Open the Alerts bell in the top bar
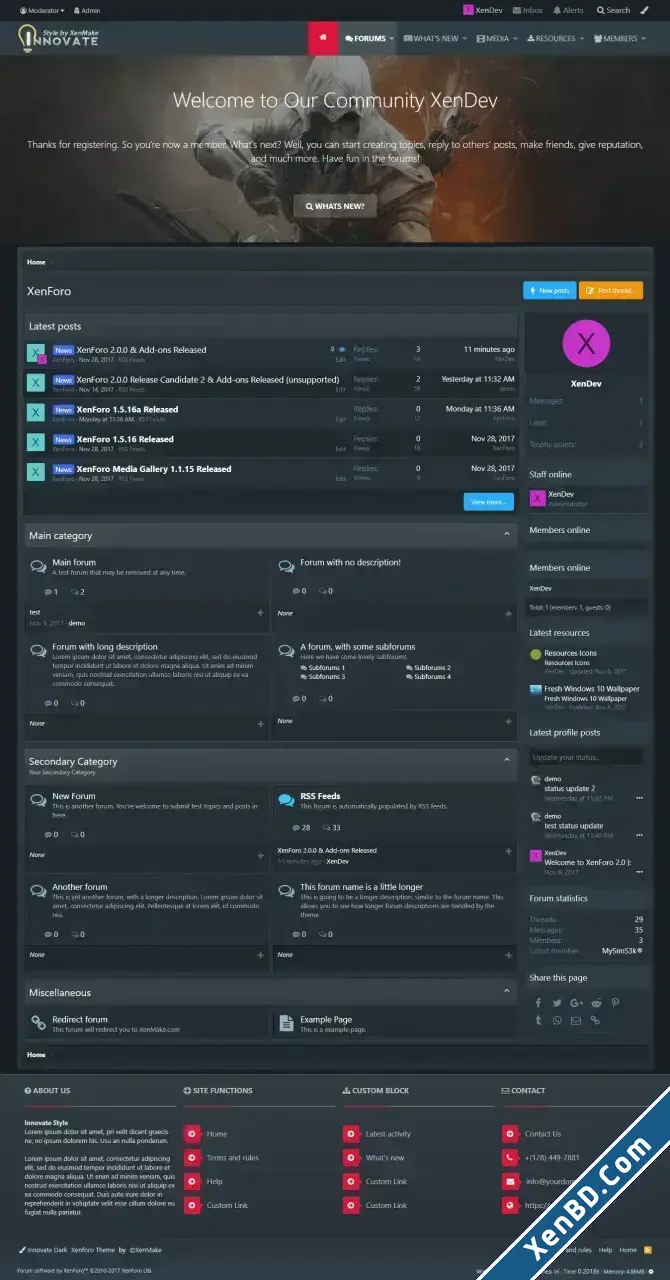Screen dimensions: 670x1280 tap(568, 10)
